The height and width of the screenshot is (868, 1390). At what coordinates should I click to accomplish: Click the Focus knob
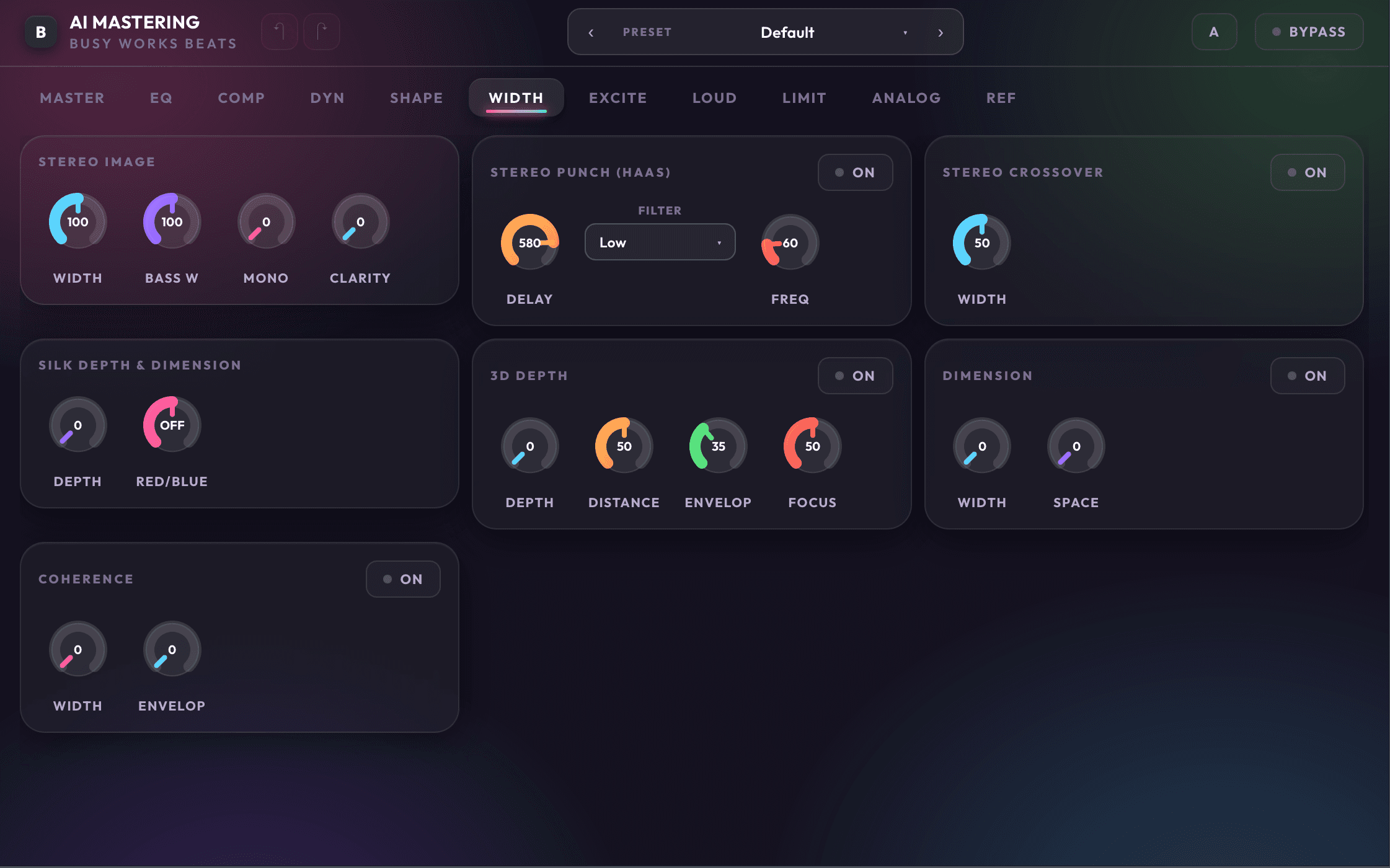812,446
